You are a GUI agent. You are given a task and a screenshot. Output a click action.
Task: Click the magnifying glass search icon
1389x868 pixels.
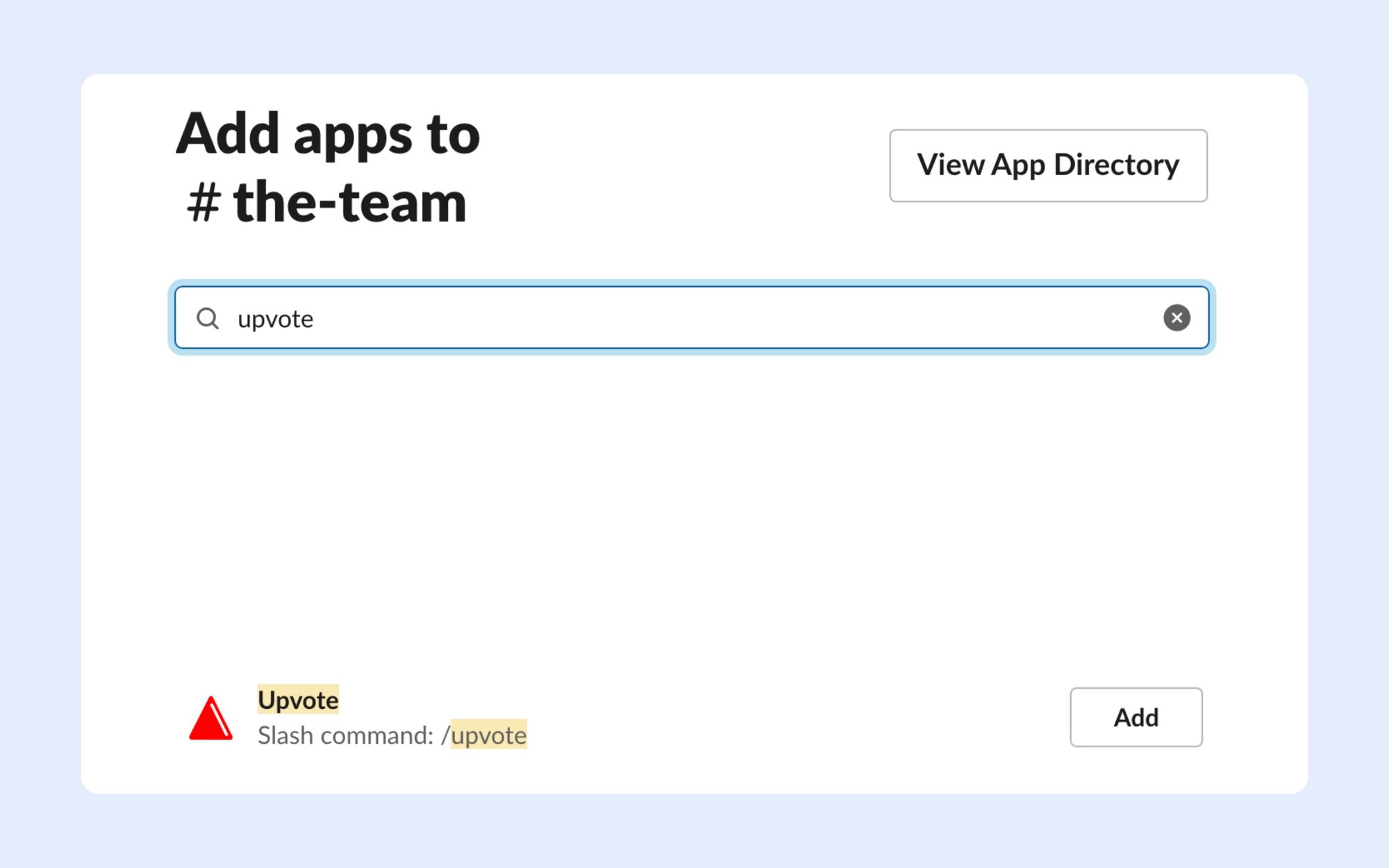coord(207,319)
